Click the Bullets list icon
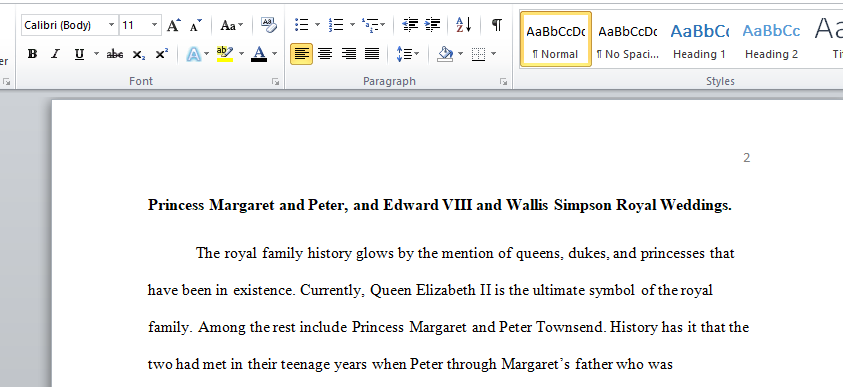The width and height of the screenshot is (843, 387). [302, 25]
